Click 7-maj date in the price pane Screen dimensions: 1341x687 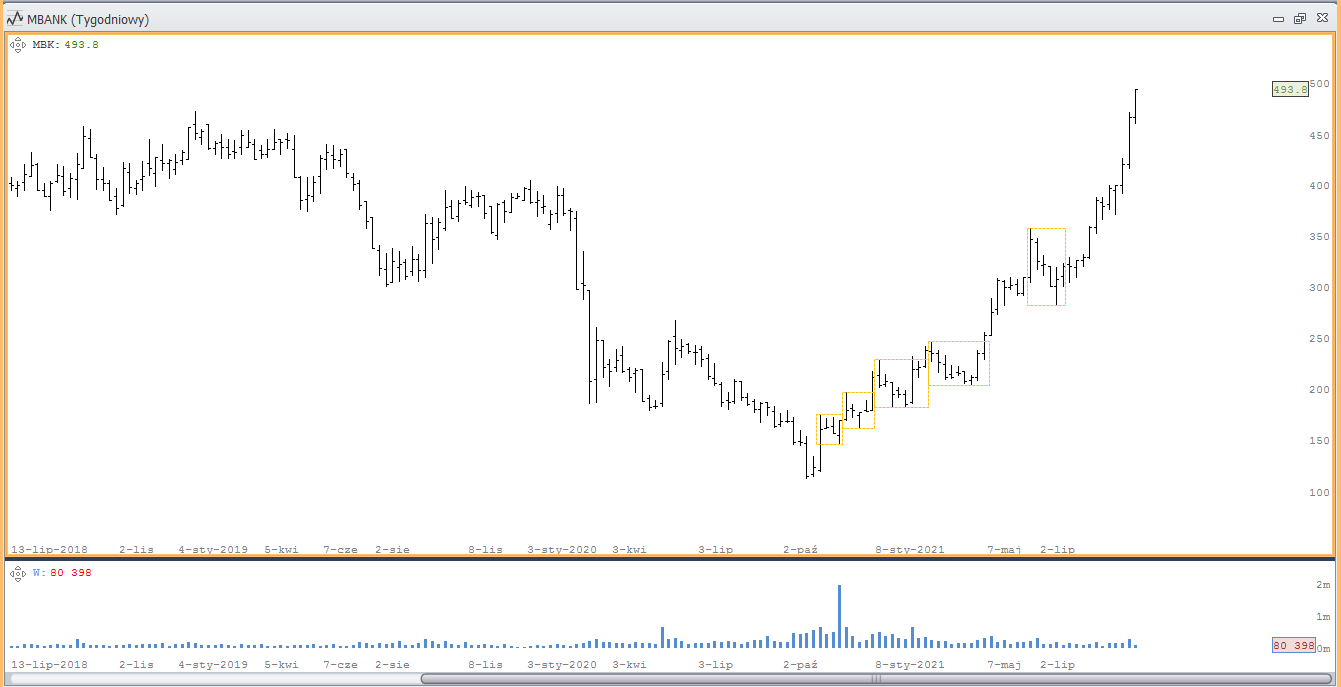pos(1004,550)
